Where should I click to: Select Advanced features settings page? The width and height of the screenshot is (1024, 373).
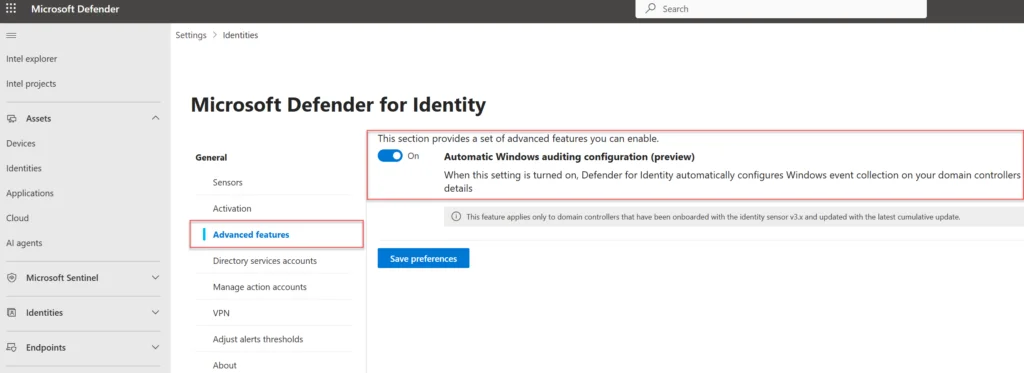pos(251,235)
